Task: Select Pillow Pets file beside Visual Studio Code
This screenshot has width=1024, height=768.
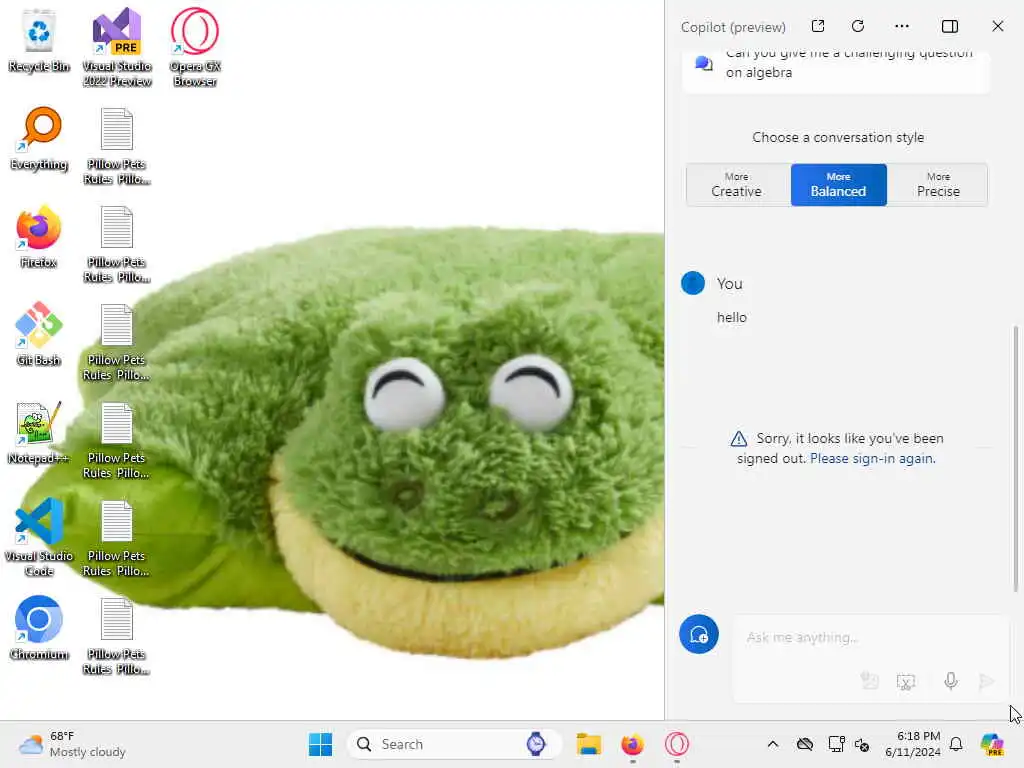Action: [117, 537]
